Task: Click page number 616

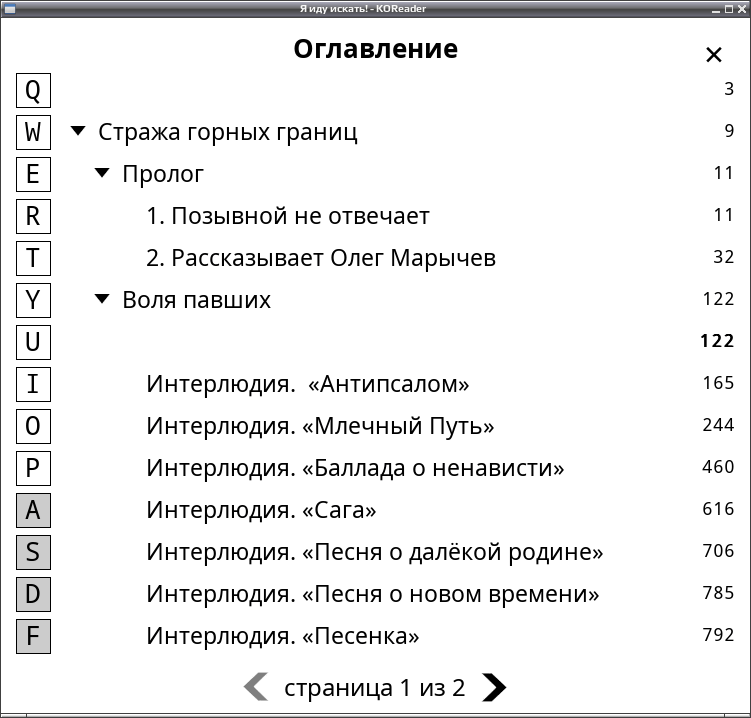Action: click(x=718, y=509)
